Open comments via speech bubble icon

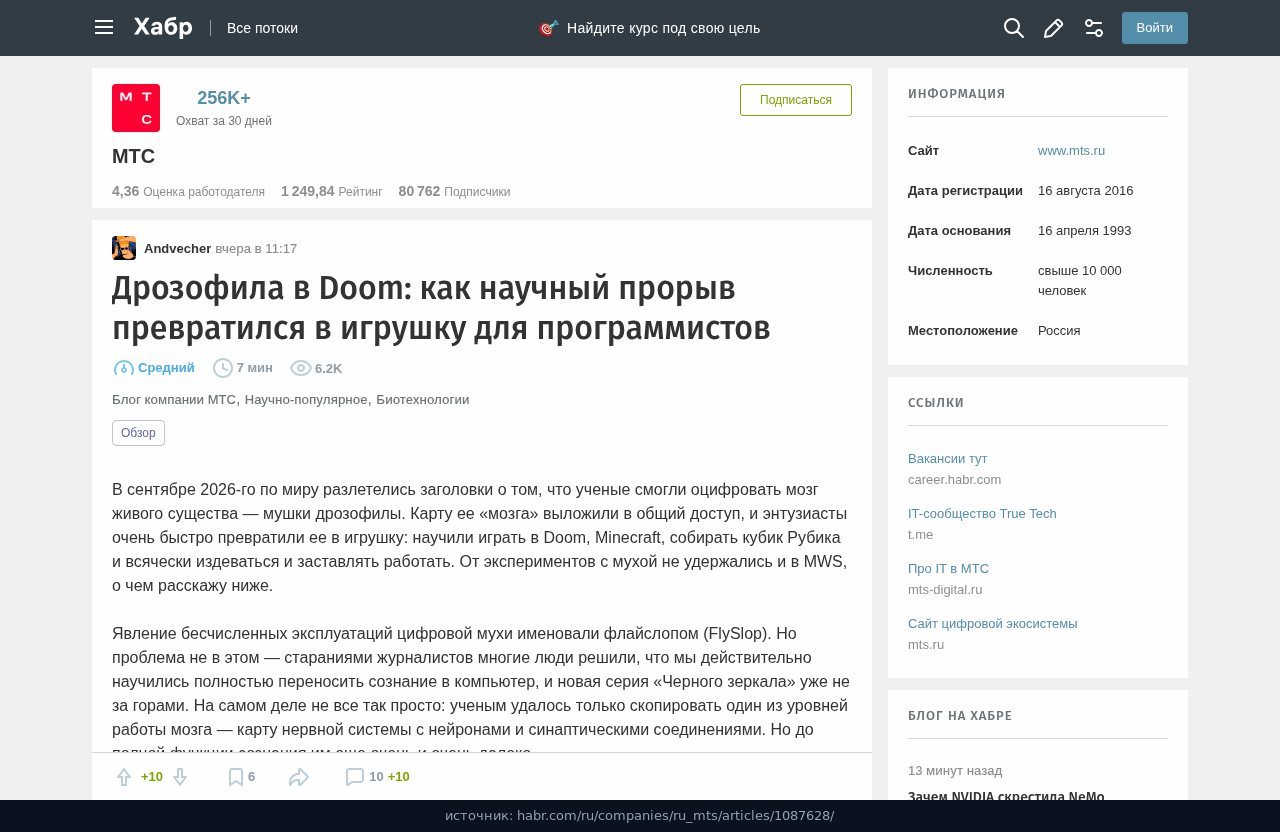pyautogui.click(x=355, y=777)
